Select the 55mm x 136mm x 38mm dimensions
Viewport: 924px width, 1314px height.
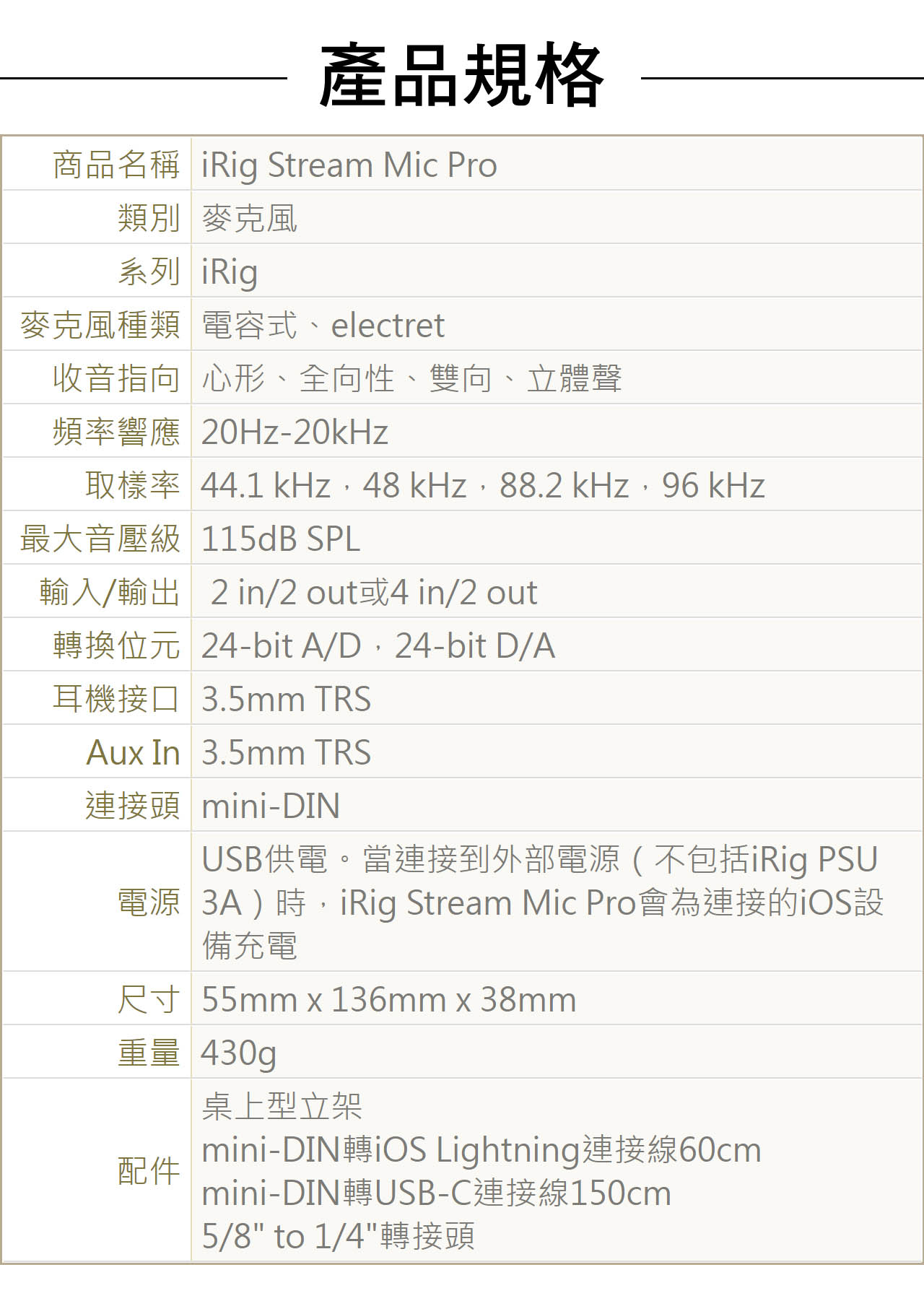click(389, 1000)
